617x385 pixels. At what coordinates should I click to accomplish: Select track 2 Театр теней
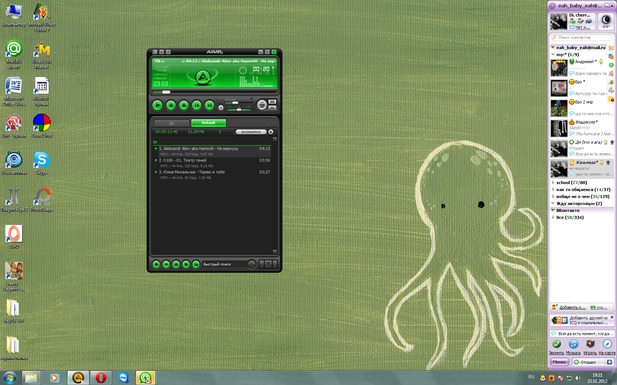coord(212,163)
